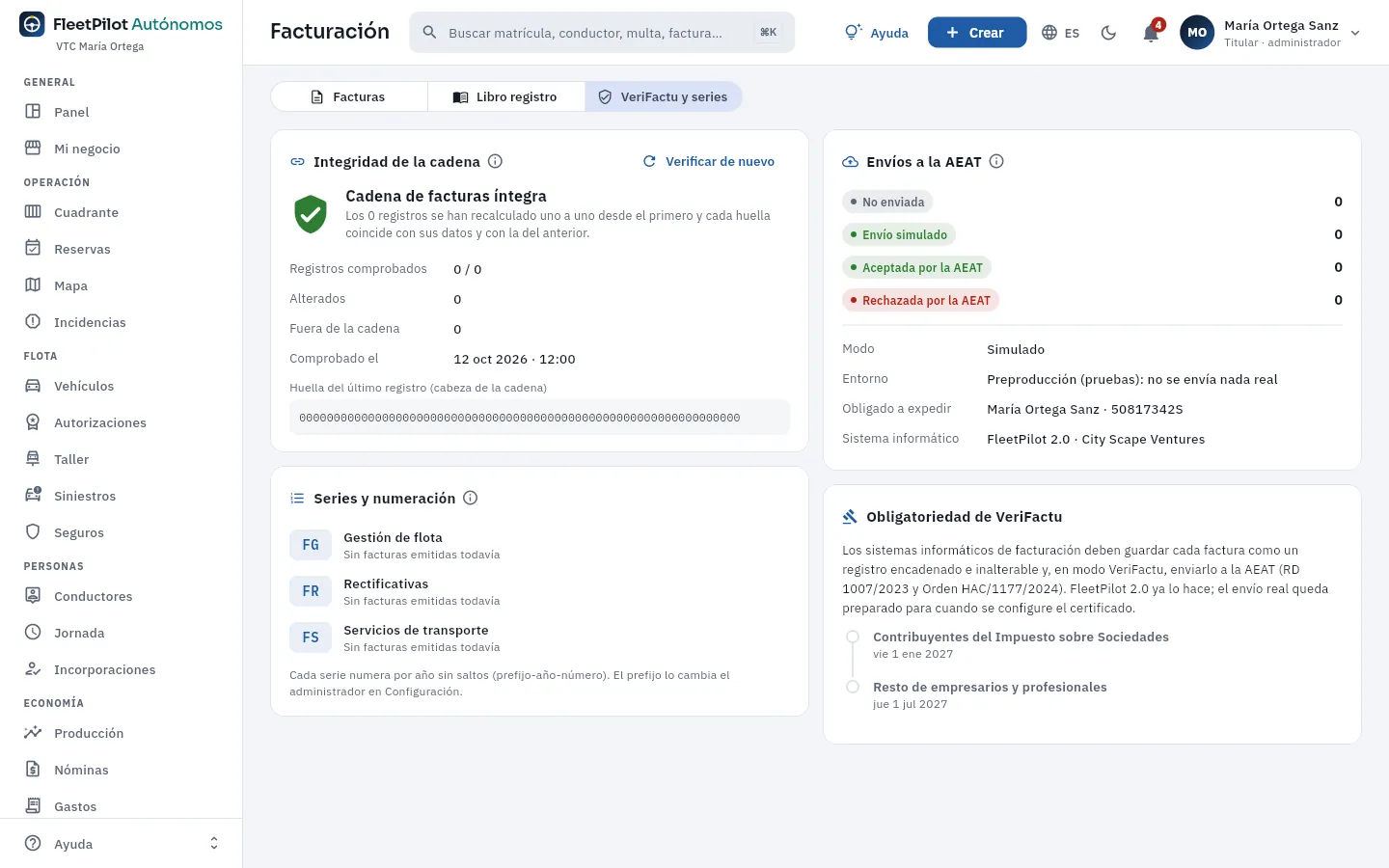
Task: Go to Conductores in sidebar
Action: tap(121, 596)
